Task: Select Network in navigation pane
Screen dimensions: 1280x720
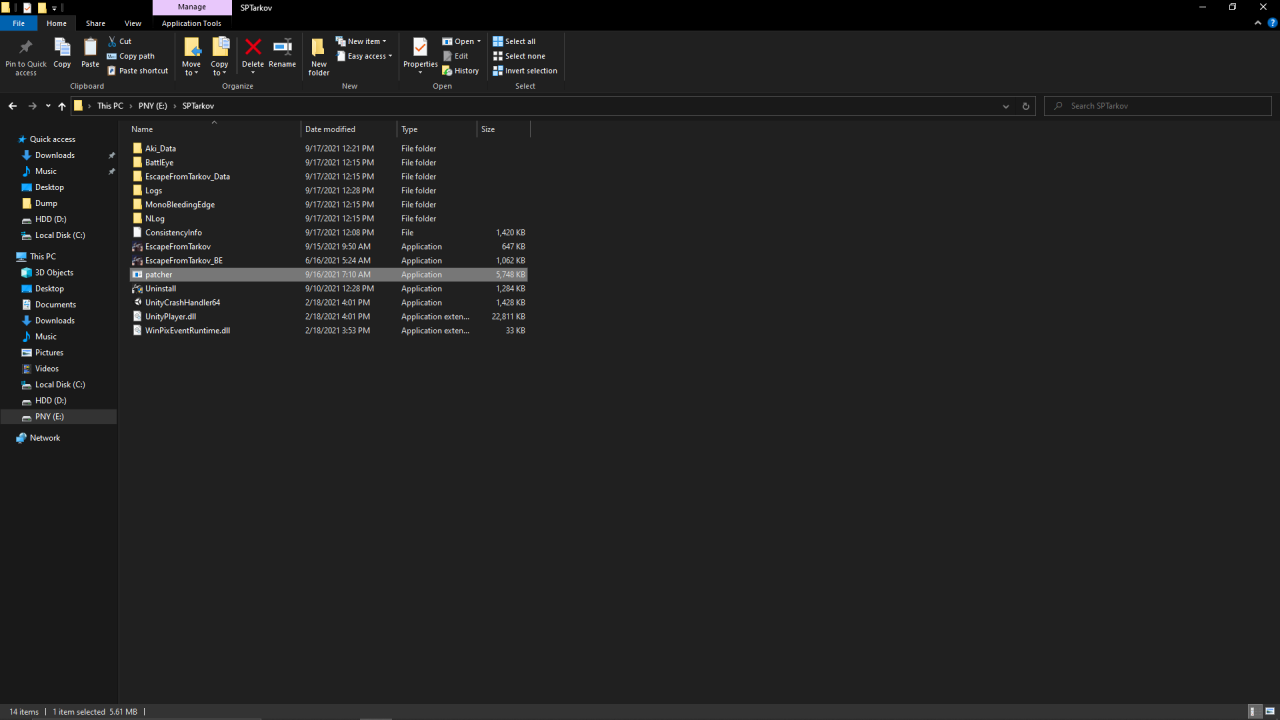Action: [x=45, y=438]
